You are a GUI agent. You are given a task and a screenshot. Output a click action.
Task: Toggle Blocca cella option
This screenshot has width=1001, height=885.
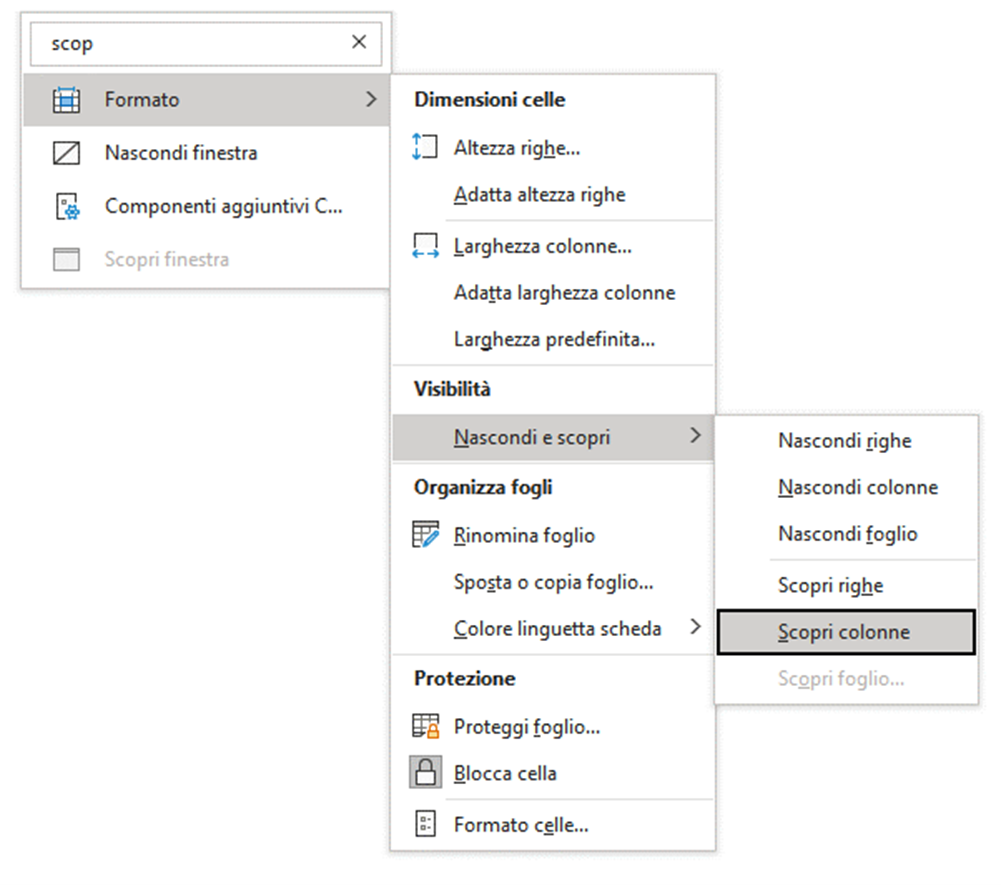(x=553, y=773)
